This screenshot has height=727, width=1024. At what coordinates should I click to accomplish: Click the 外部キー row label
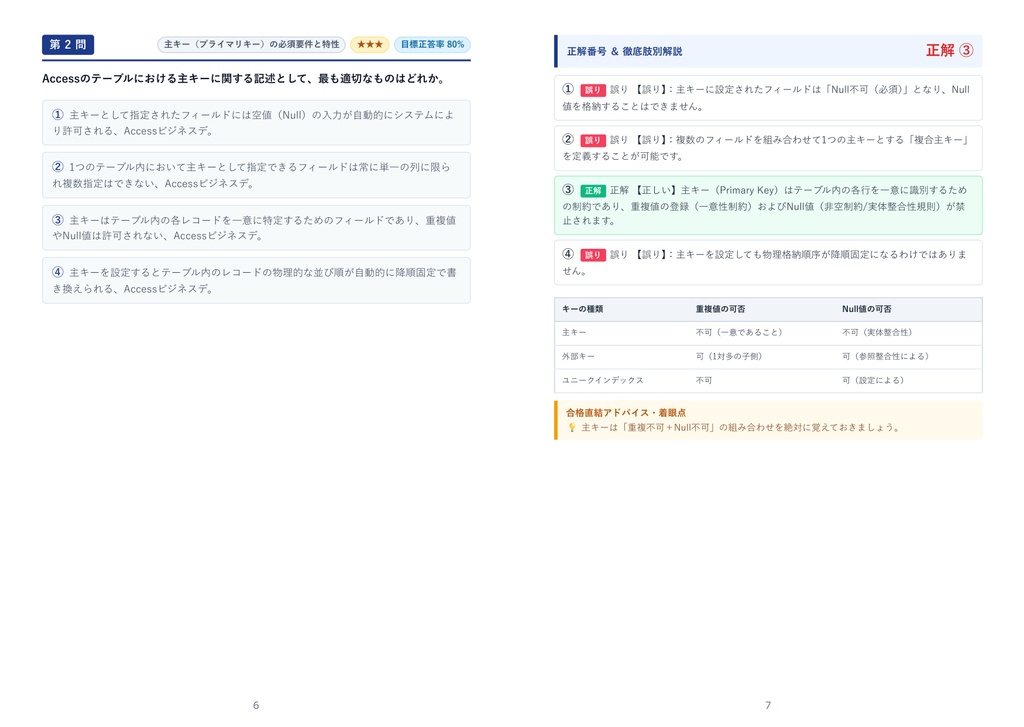[x=578, y=357]
